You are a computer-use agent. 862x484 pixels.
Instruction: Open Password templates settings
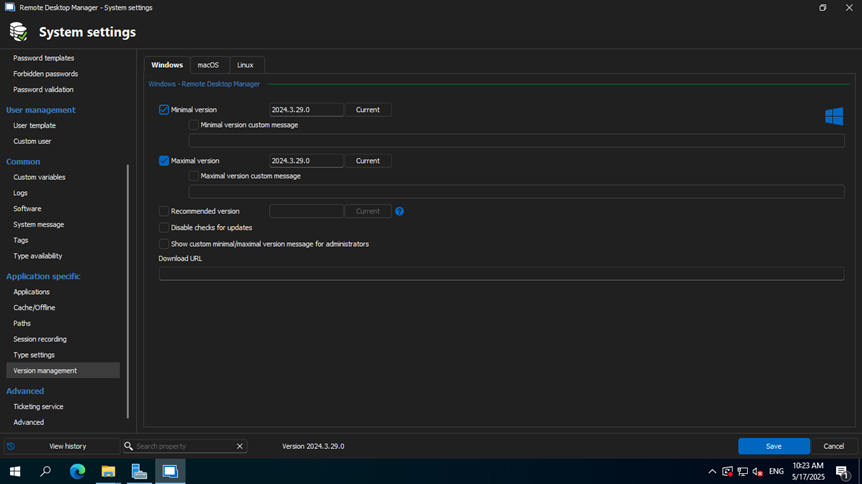44,58
